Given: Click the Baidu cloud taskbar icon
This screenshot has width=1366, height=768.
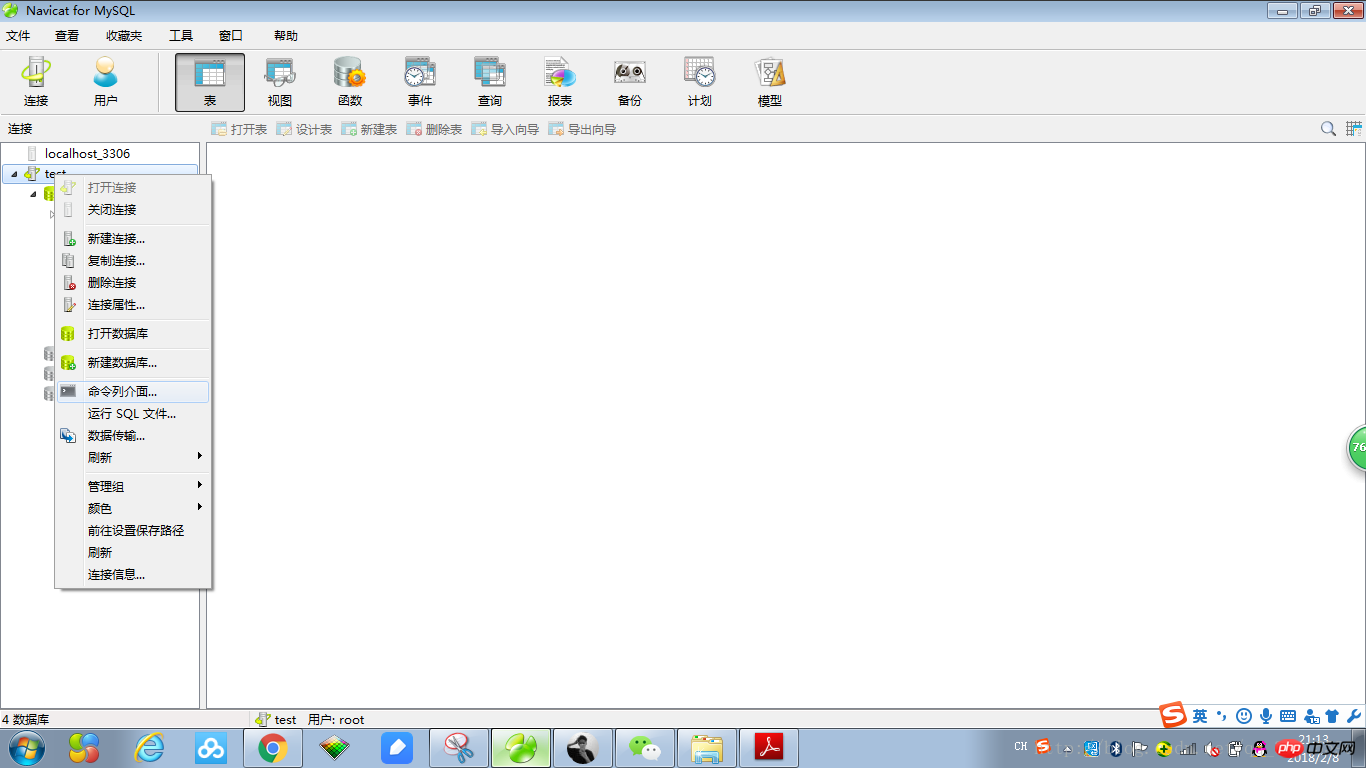Looking at the screenshot, I should pos(211,748).
